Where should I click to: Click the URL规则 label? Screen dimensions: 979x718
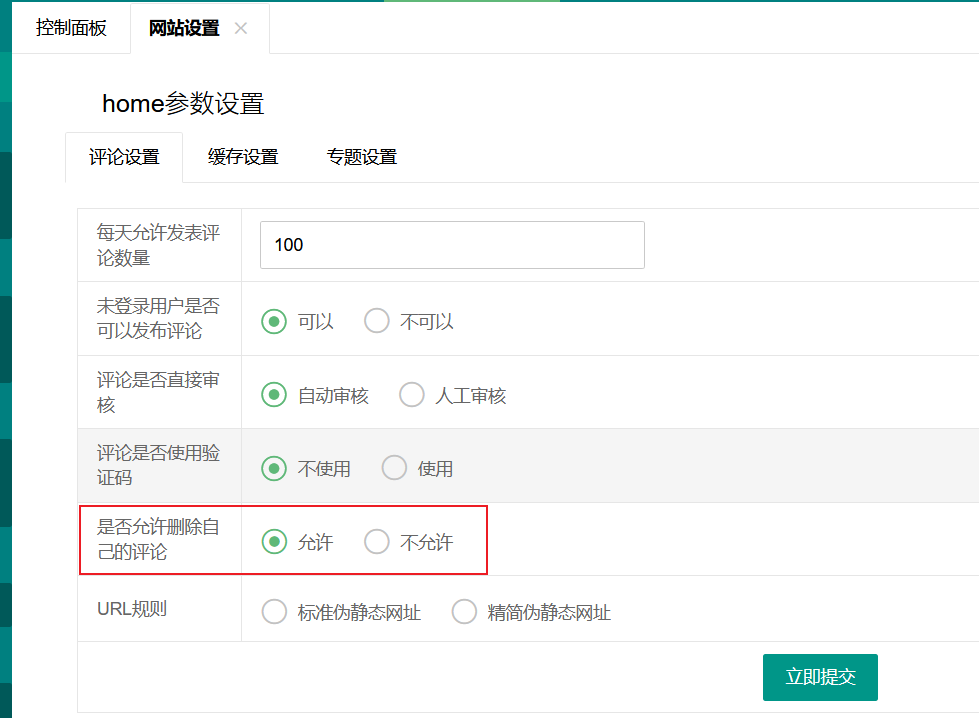pyautogui.click(x=132, y=609)
